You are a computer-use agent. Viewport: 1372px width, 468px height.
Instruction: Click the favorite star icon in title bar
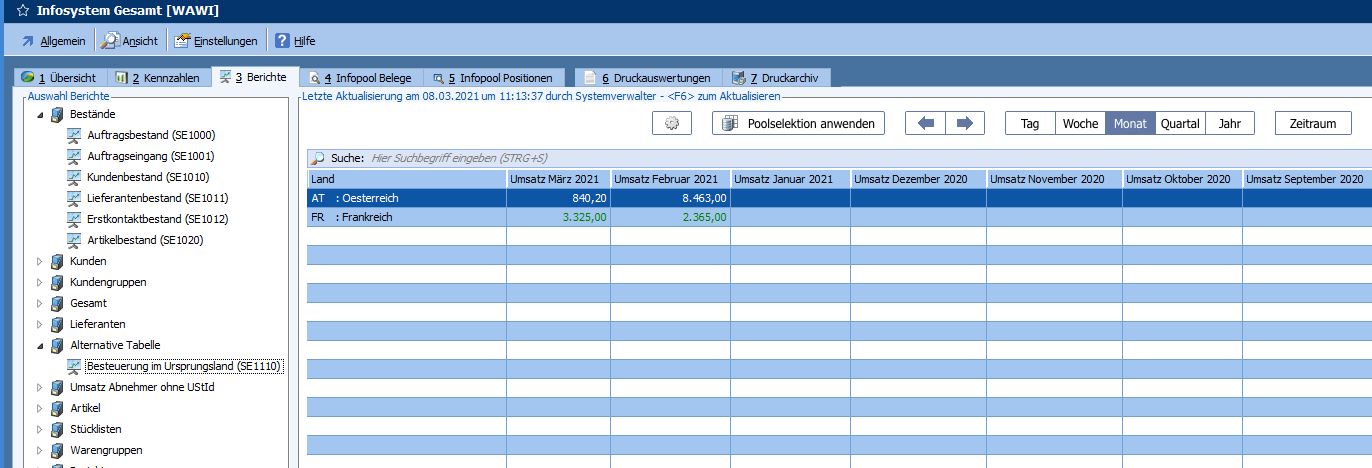[22, 12]
